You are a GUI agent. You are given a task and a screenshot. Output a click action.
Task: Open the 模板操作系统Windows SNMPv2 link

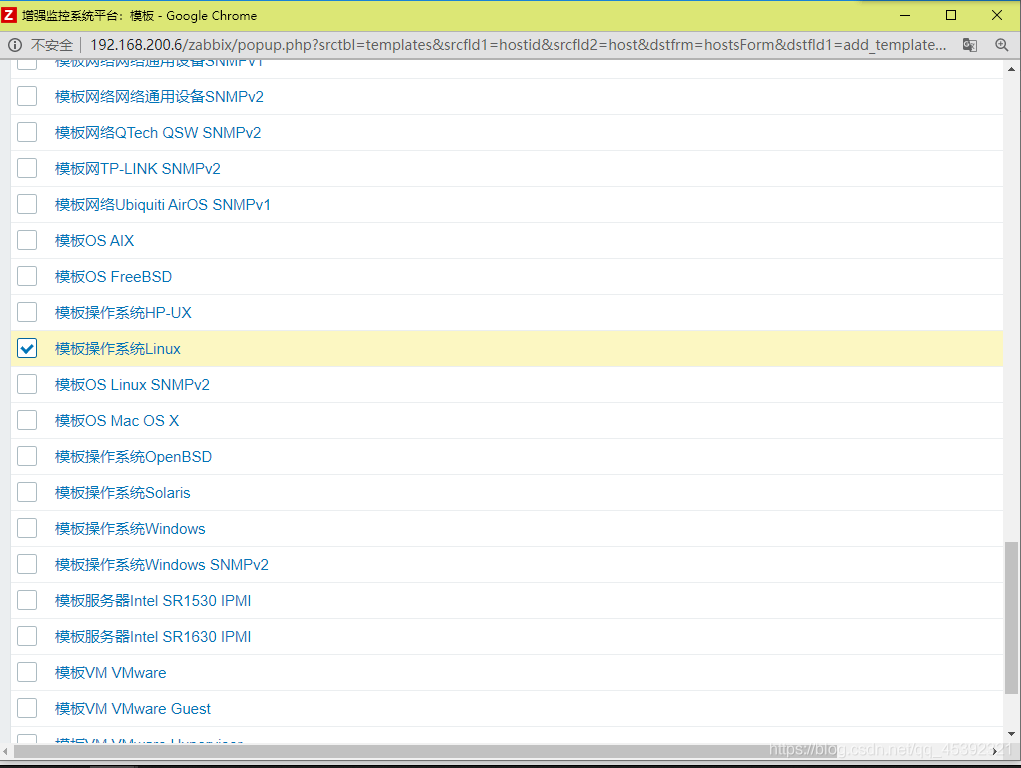click(161, 565)
